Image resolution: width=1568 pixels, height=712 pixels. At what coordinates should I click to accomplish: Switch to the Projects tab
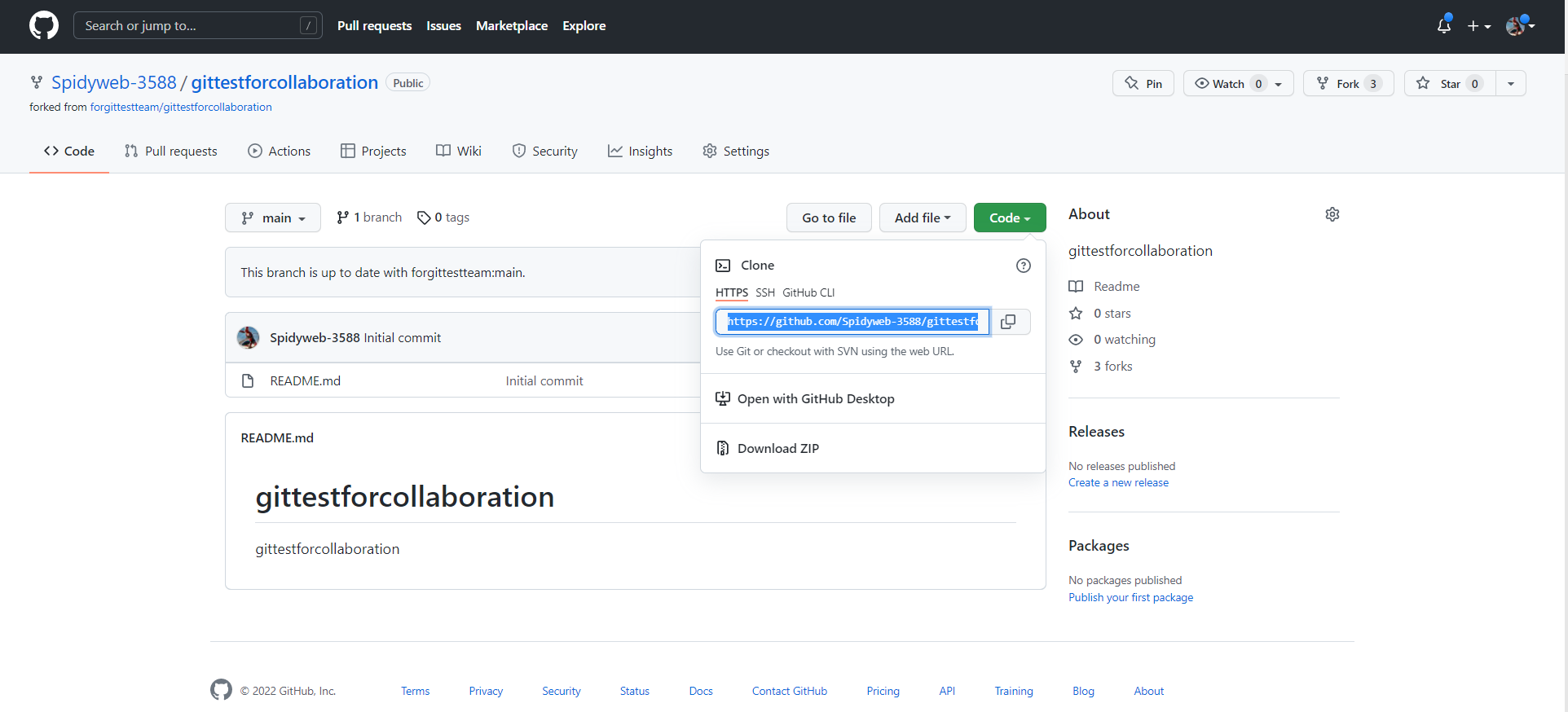(373, 151)
